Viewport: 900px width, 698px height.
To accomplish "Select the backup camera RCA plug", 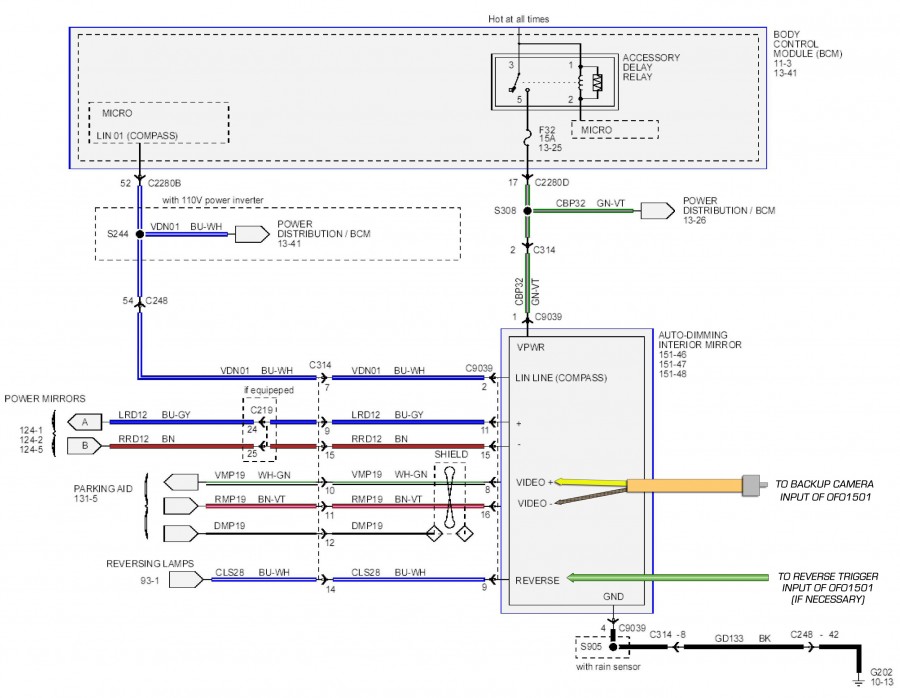I will coord(755,485).
